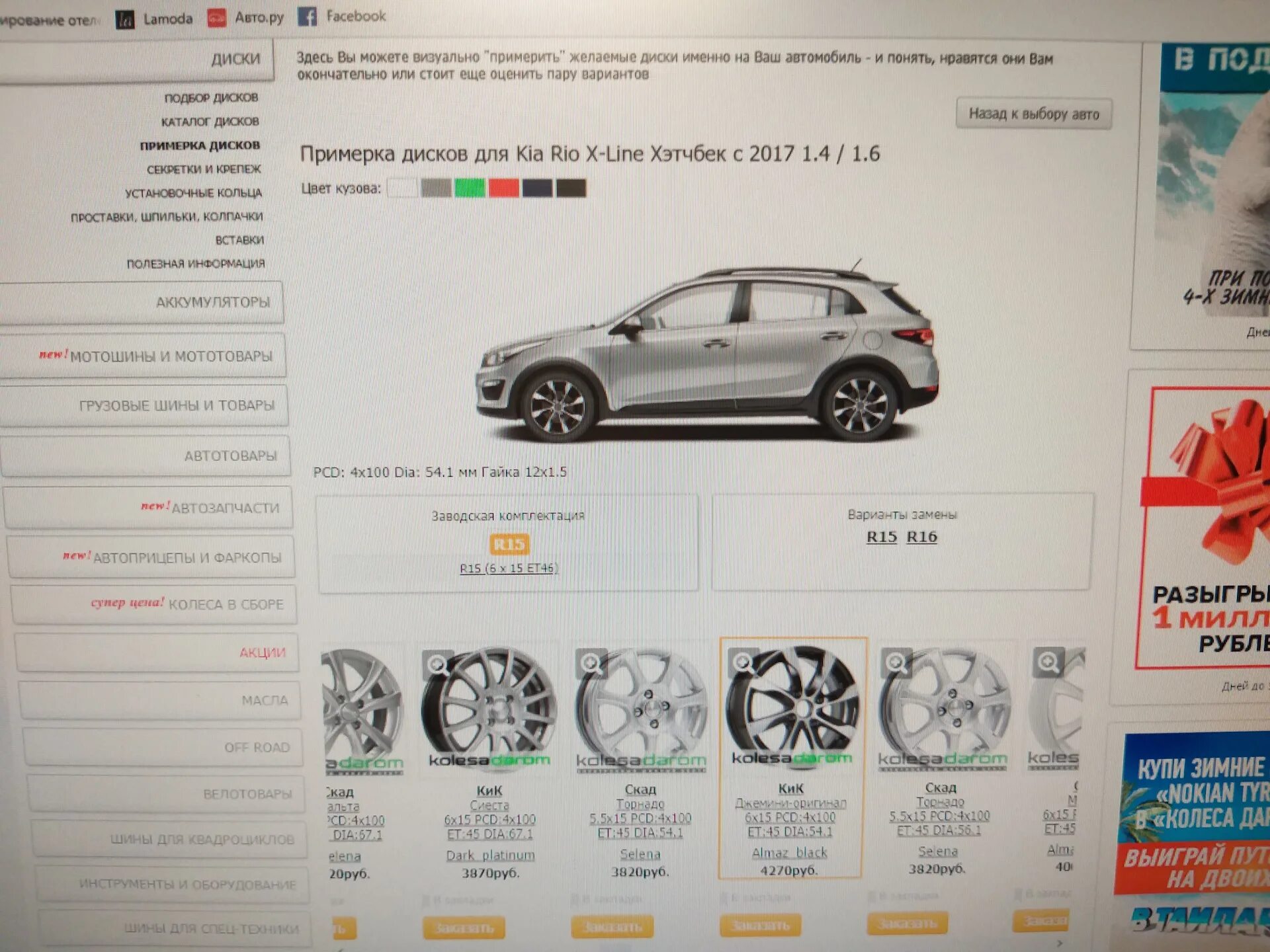Select factory R15 orange badge
The width and height of the screenshot is (1270, 952).
point(509,544)
